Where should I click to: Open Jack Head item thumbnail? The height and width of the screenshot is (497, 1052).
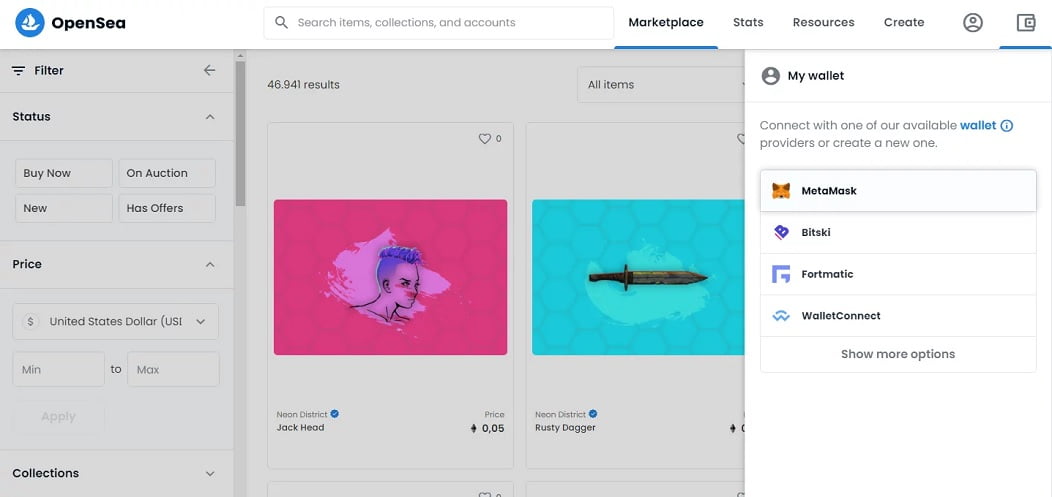tap(390, 277)
